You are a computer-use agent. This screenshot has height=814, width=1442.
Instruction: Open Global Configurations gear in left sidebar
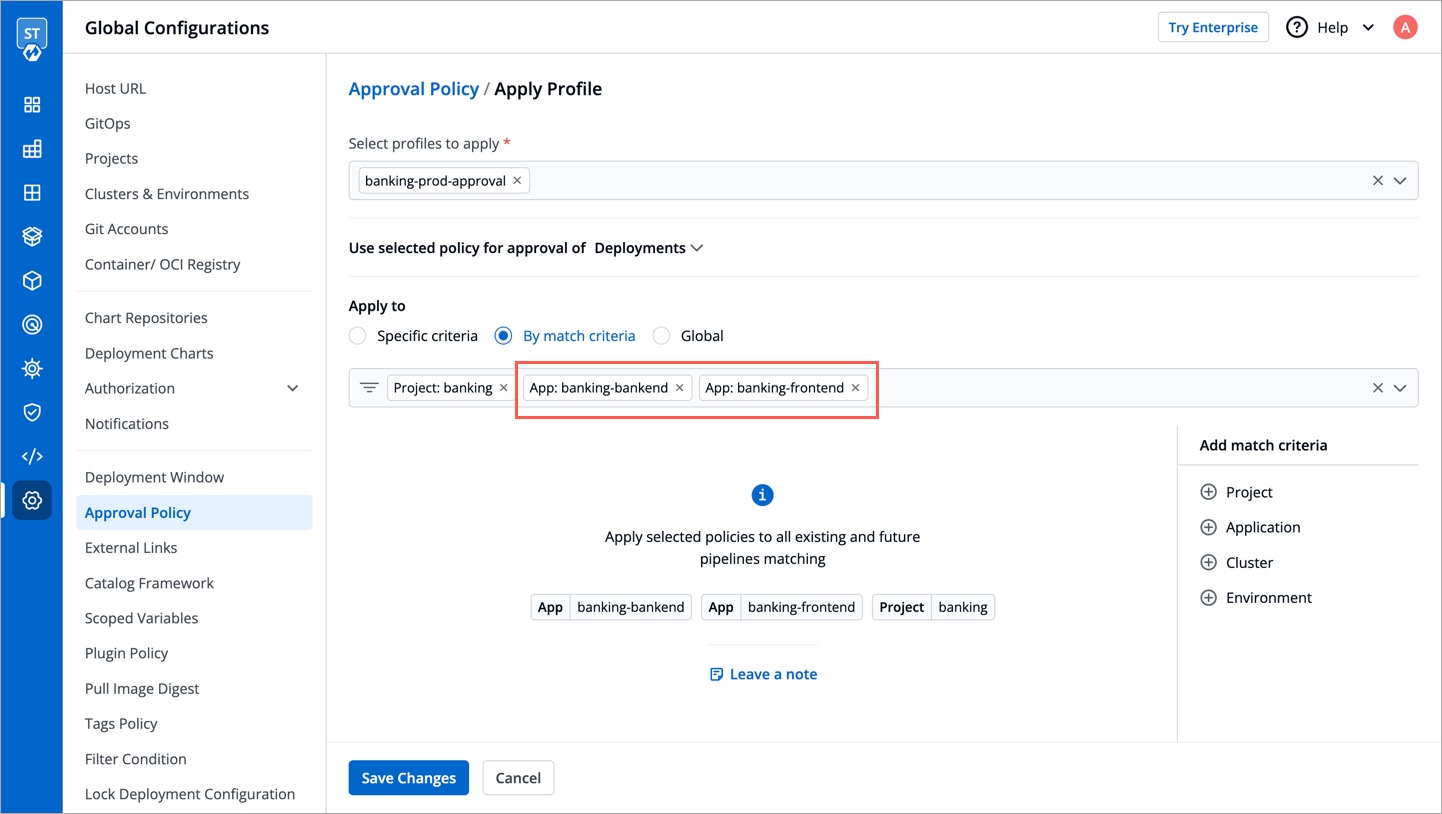(32, 500)
